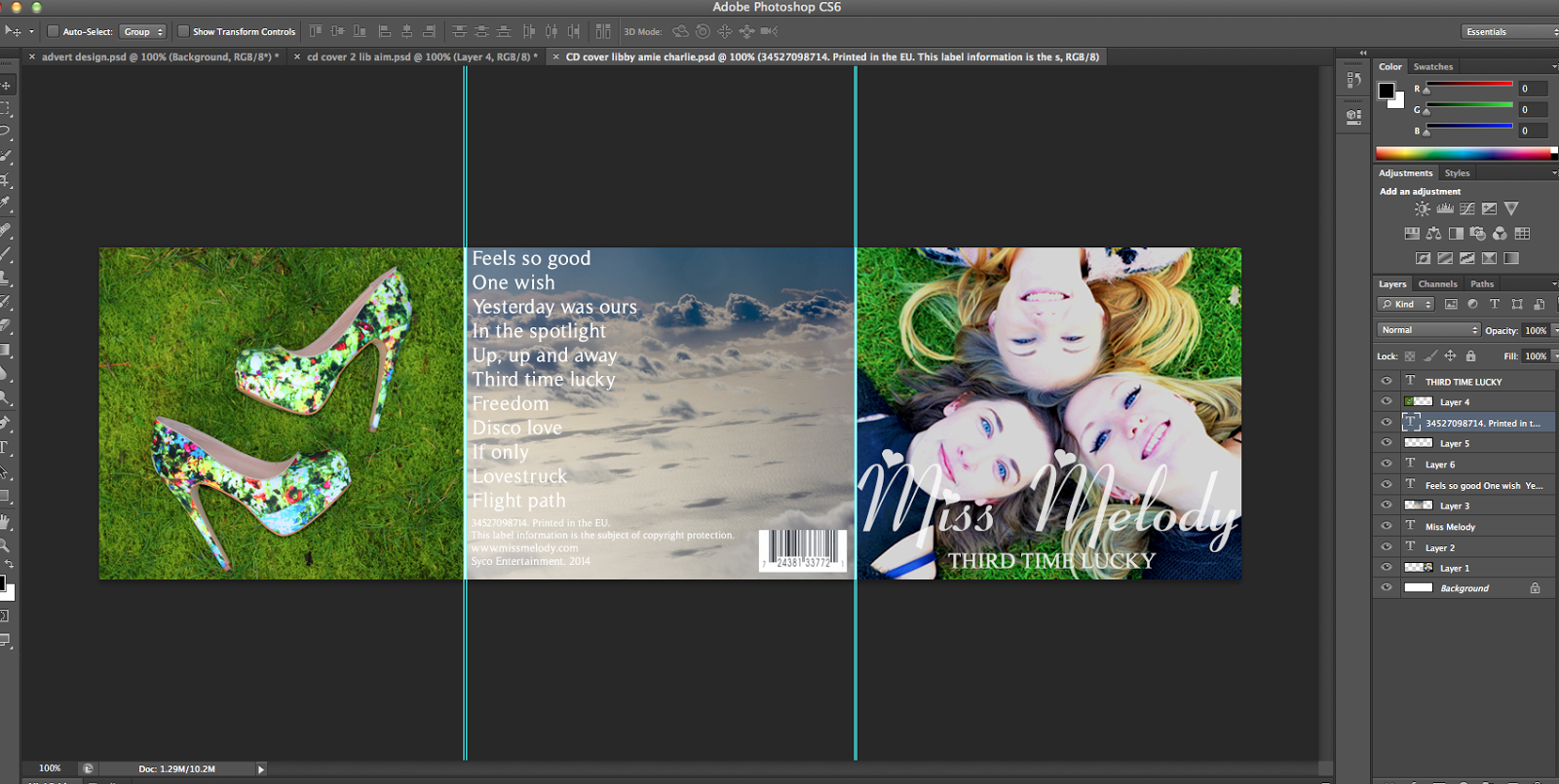Open the Normal blending mode dropdown
This screenshot has height=784, width=1559.
coord(1429,330)
